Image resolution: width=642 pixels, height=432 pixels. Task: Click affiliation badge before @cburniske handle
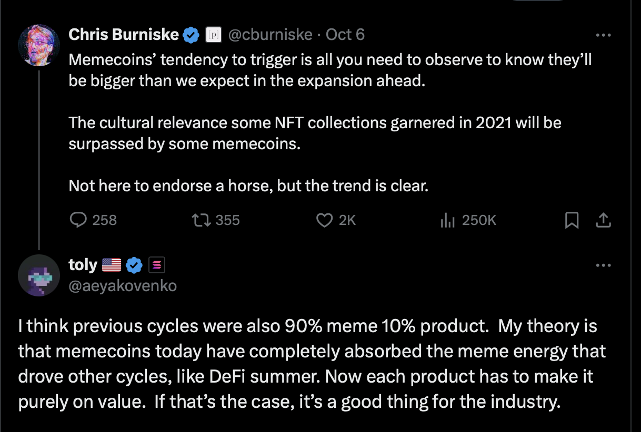(x=212, y=35)
